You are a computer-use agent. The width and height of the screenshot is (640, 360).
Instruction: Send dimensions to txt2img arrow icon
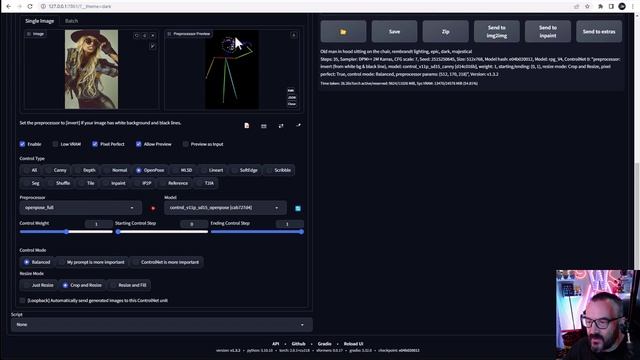[298, 125]
